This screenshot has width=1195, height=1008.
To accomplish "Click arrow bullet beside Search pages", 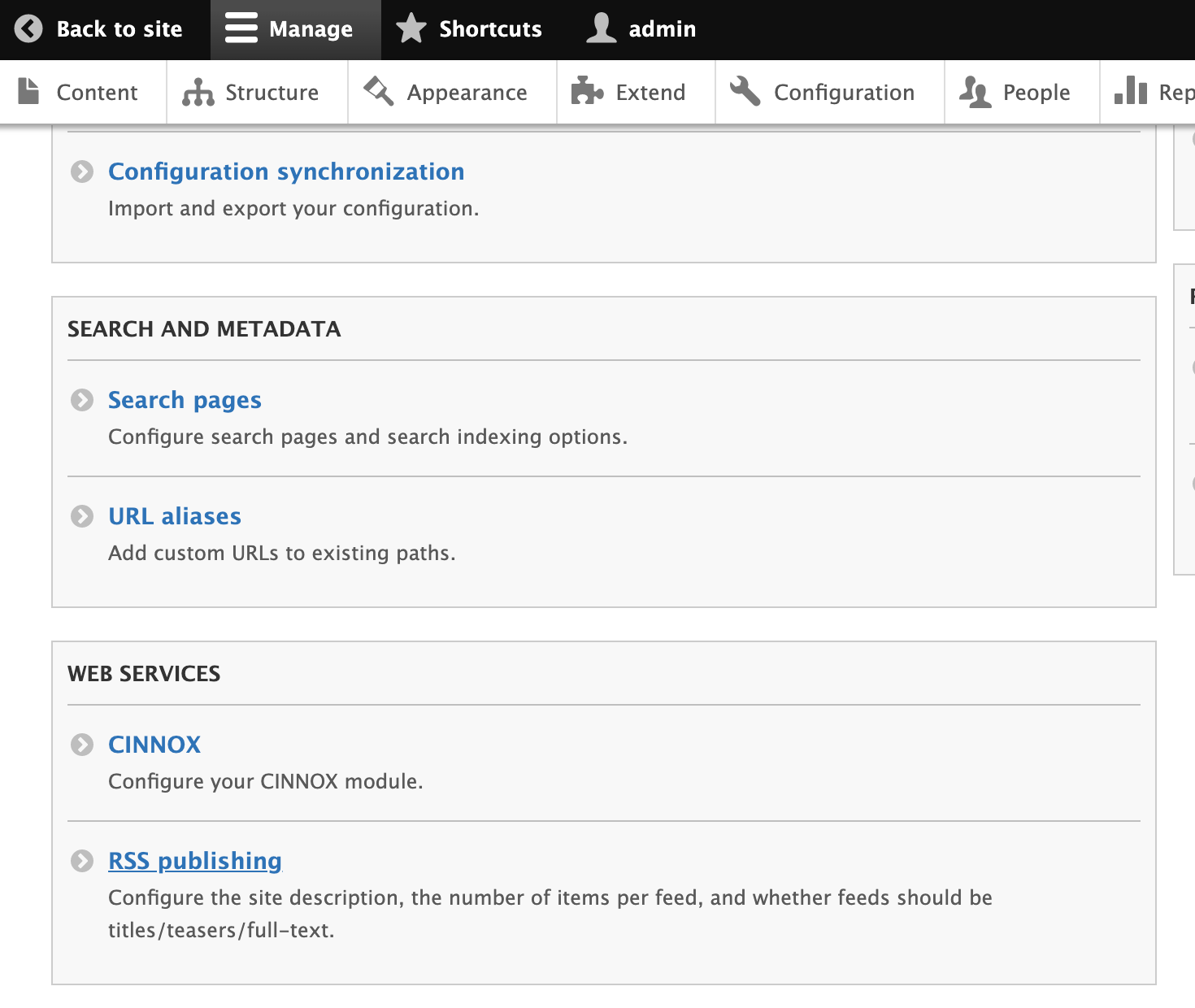I will coord(82,400).
